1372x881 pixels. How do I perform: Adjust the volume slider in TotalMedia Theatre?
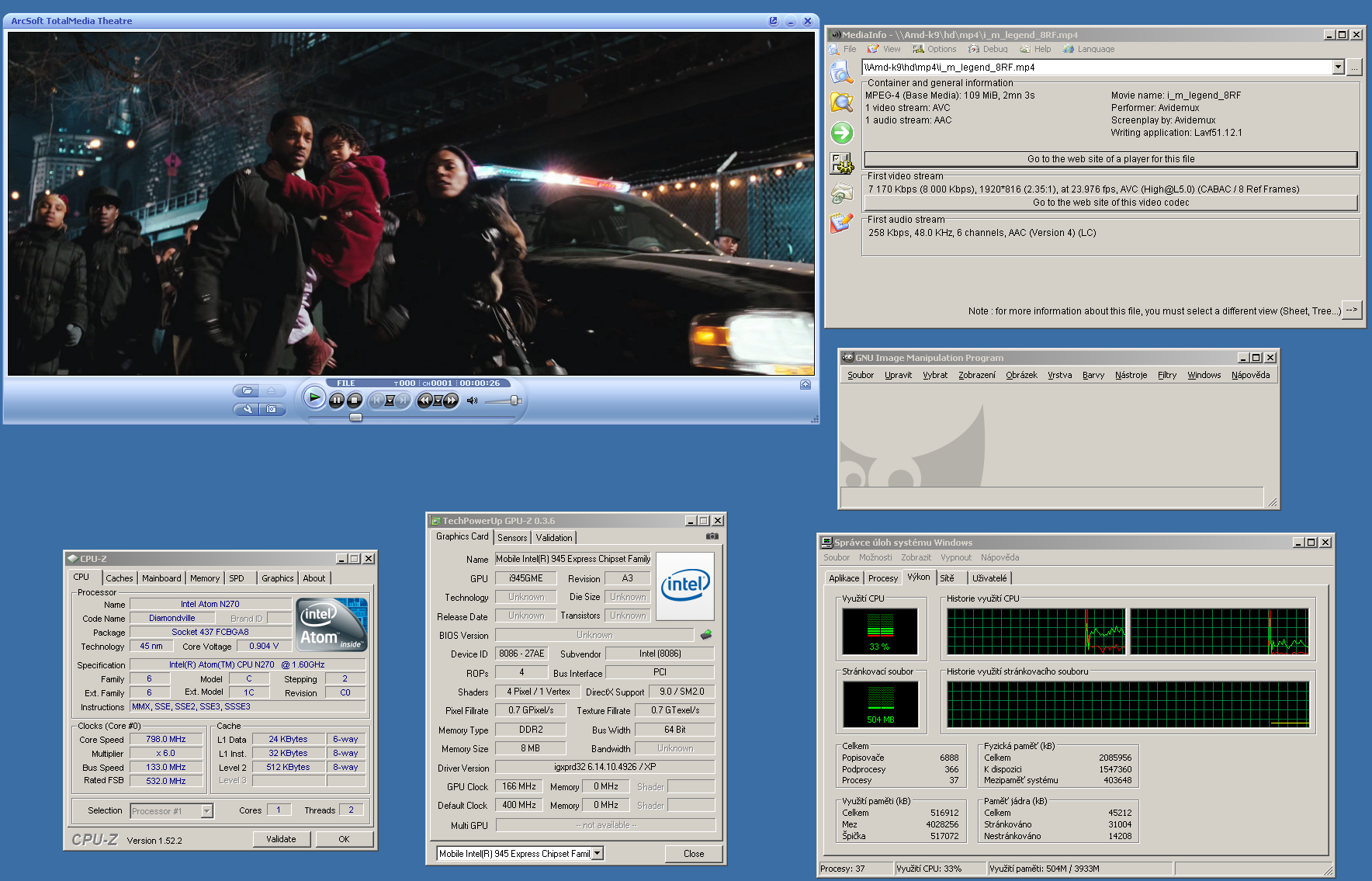click(x=514, y=401)
